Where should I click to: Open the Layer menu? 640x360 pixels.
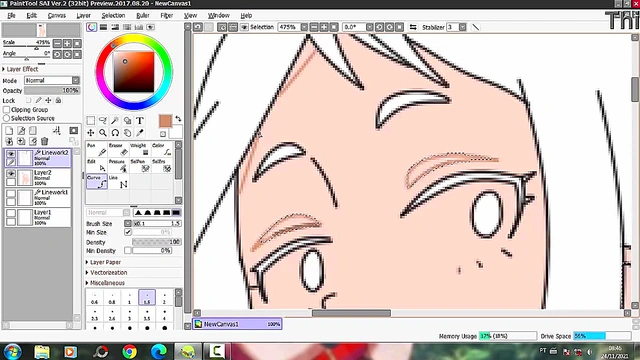point(83,16)
